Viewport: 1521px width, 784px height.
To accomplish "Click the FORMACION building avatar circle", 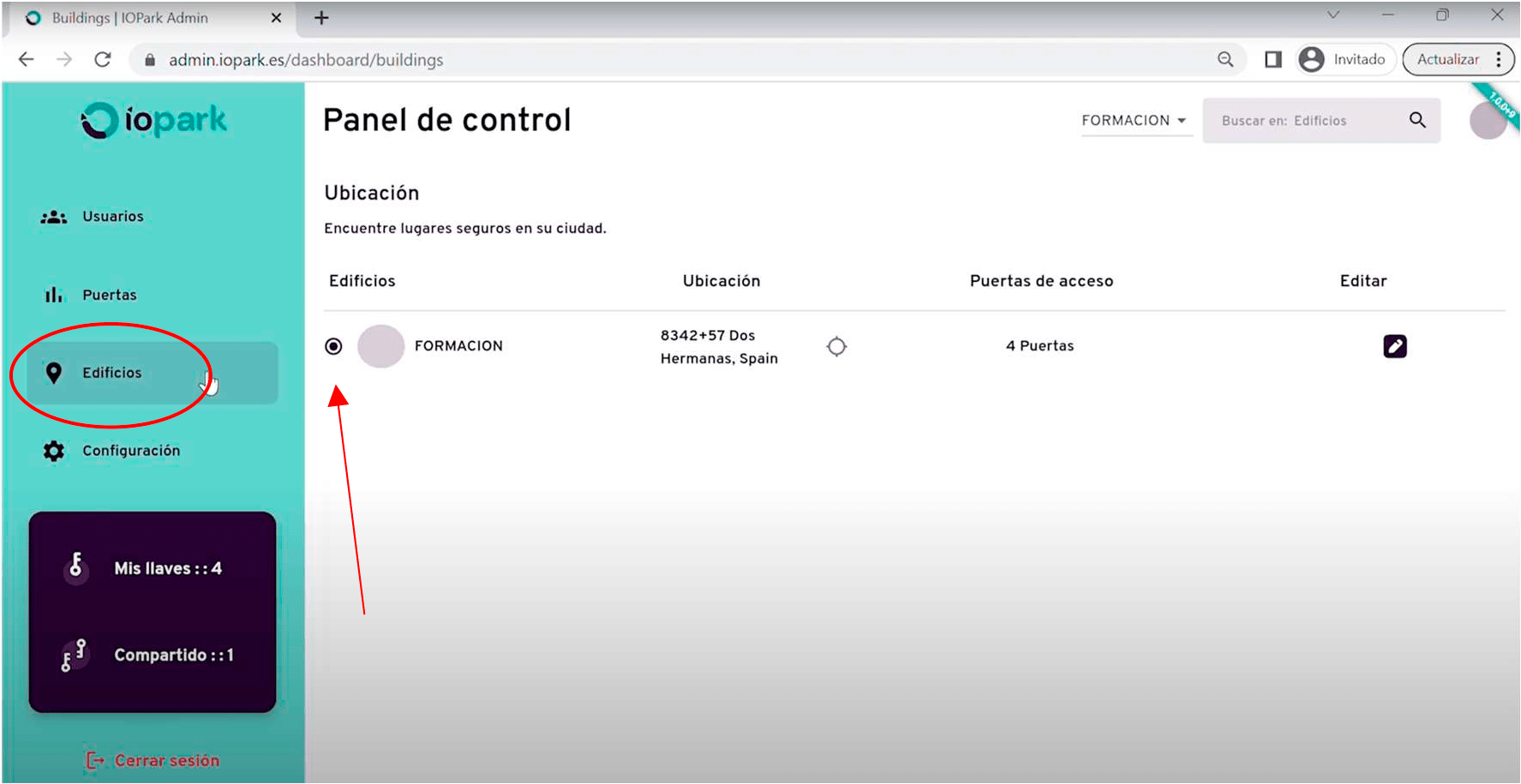I will pyautogui.click(x=380, y=346).
